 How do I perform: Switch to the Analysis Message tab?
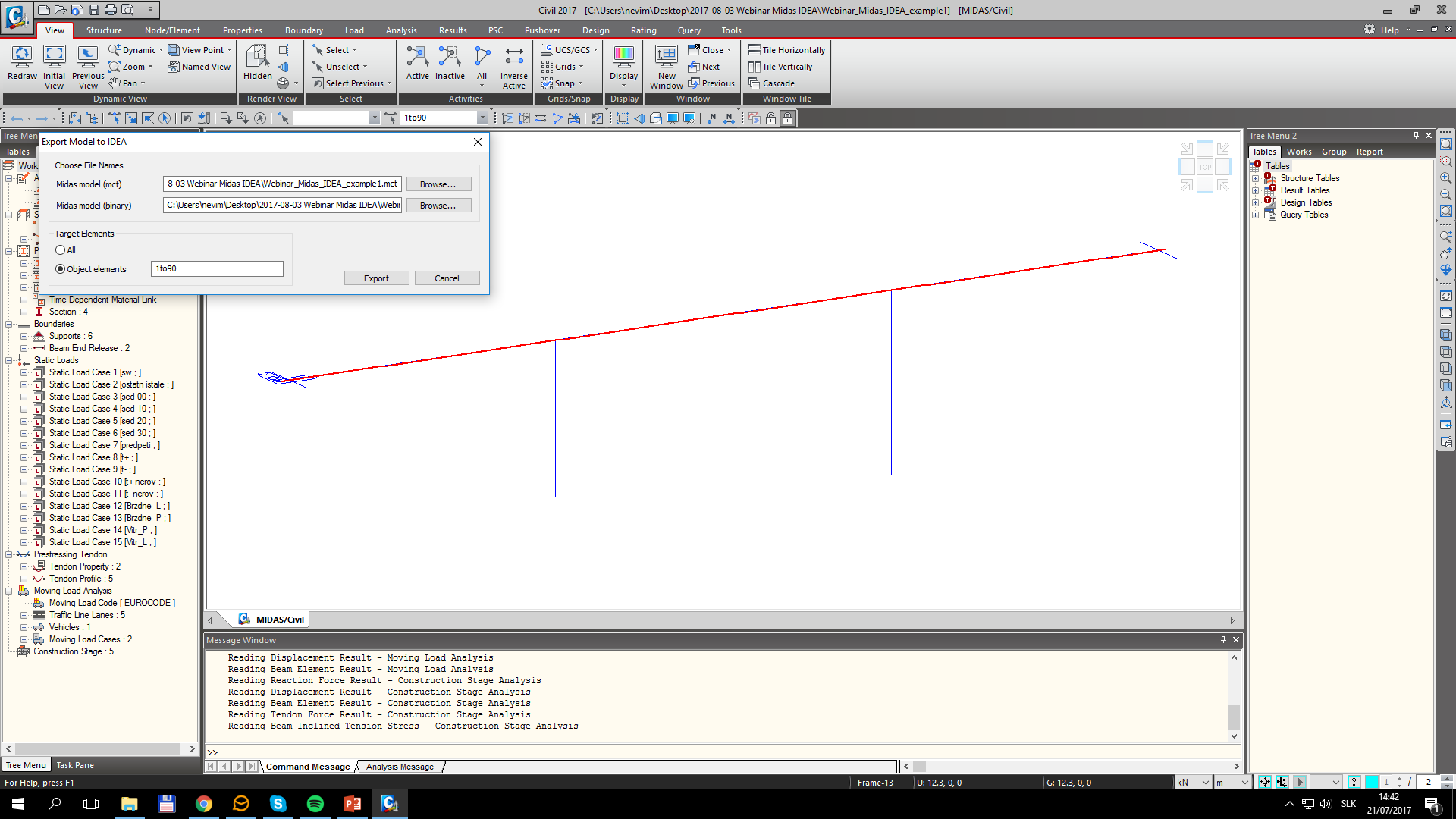(400, 767)
